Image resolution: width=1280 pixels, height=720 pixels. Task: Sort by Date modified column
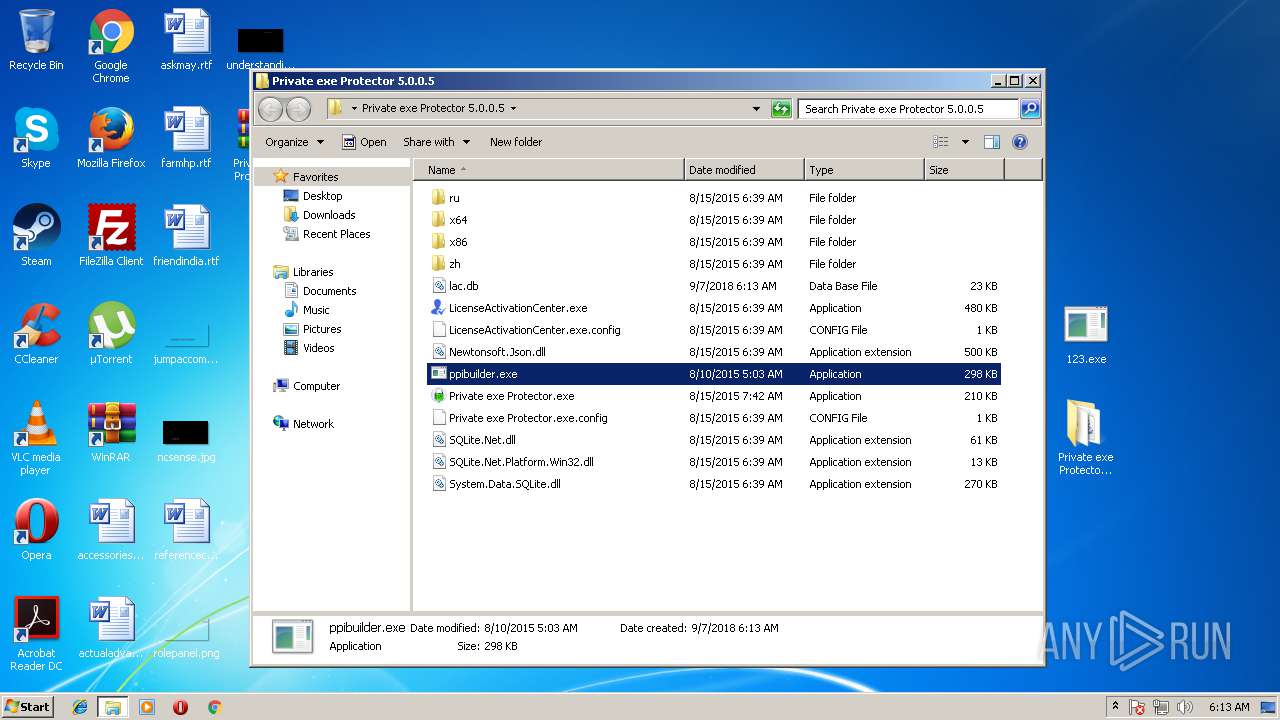click(x=744, y=170)
